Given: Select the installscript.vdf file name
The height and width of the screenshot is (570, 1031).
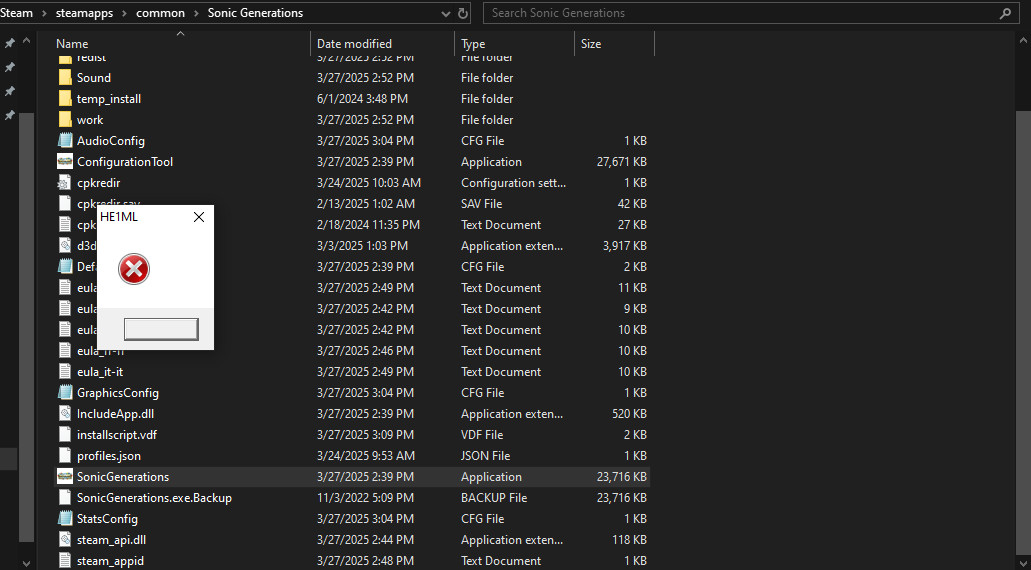Looking at the screenshot, I should pyautogui.click(x=116, y=435).
